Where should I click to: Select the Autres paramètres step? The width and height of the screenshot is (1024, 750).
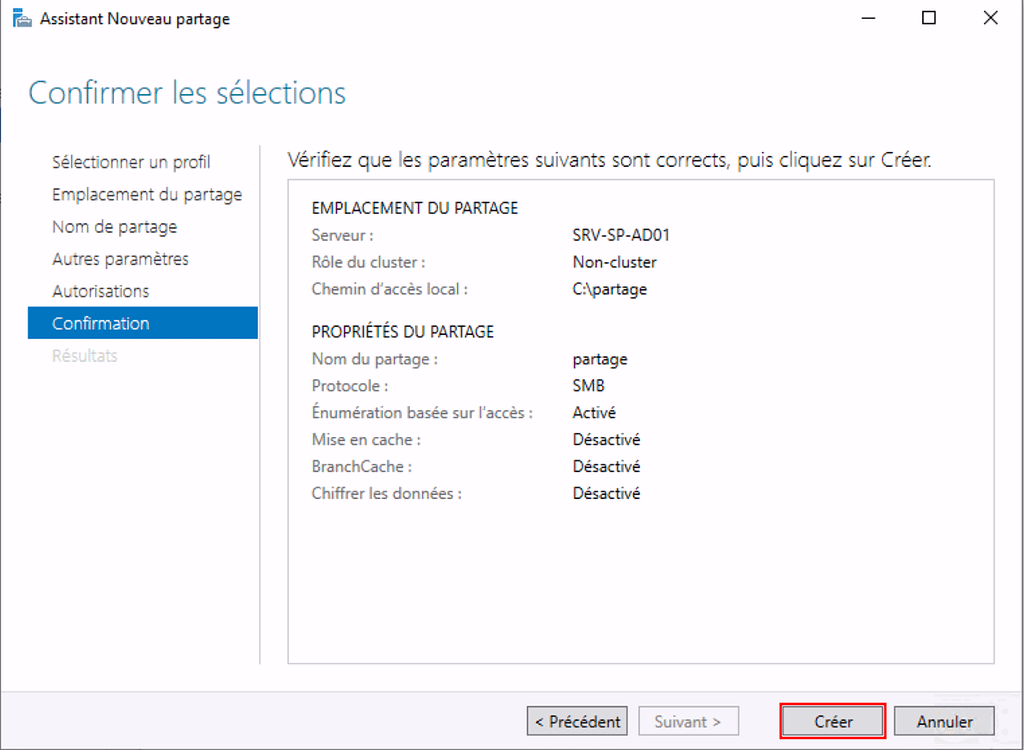[x=120, y=259]
